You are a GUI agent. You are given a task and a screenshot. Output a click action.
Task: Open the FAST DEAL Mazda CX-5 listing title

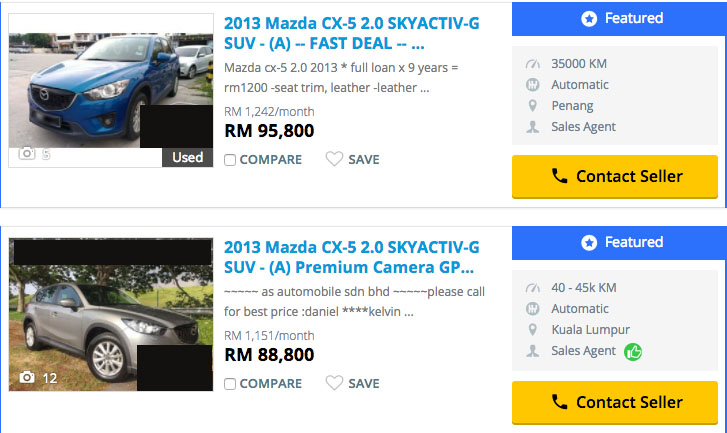[x=352, y=32]
